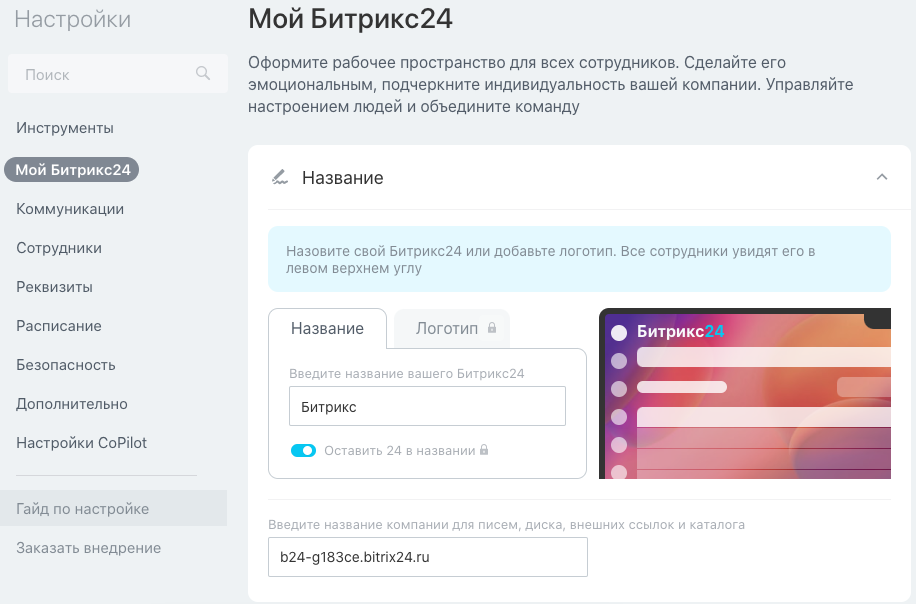
Task: Select Мой Битрикс24 in sidebar
Action: pos(72,170)
